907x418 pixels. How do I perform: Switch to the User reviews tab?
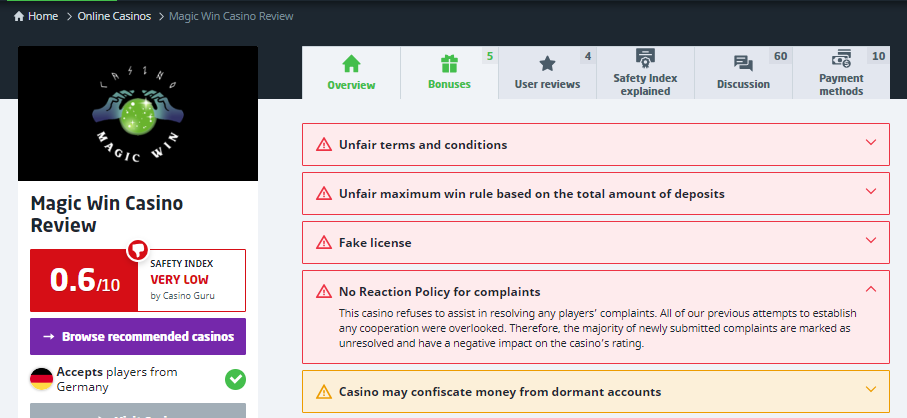point(547,84)
